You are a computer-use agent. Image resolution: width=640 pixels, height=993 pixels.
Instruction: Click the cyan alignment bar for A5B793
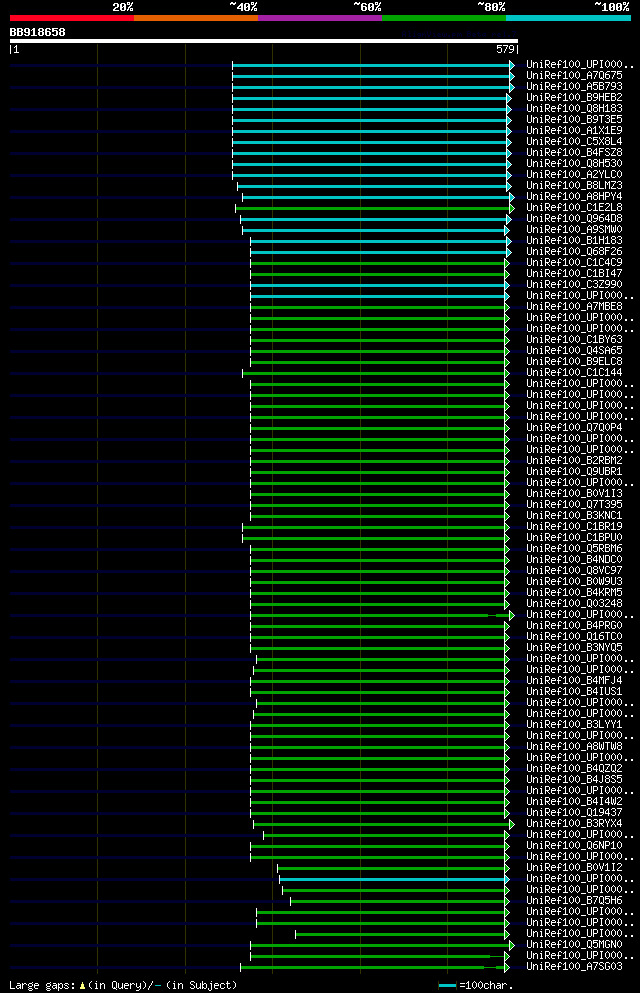tap(372, 87)
